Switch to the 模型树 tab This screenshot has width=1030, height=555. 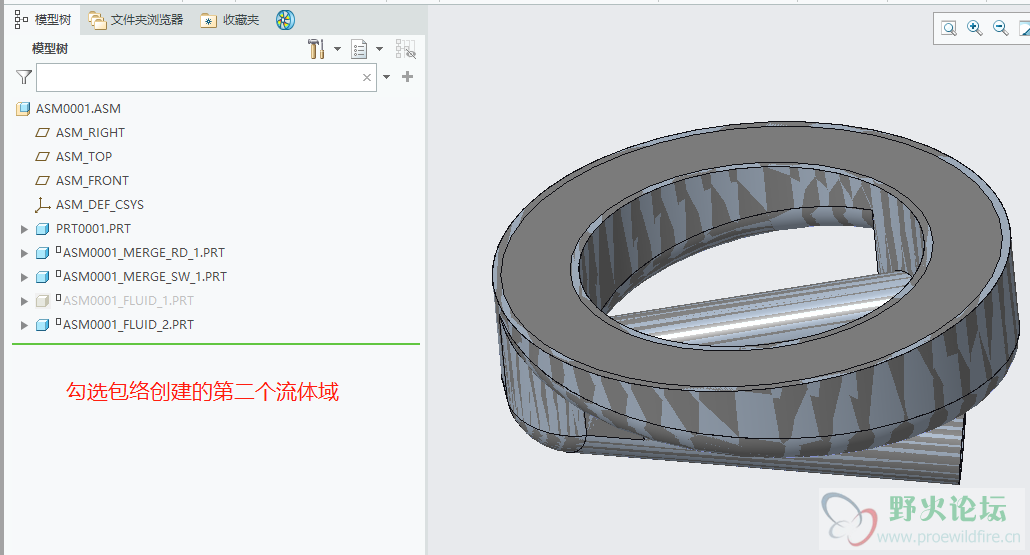43,20
